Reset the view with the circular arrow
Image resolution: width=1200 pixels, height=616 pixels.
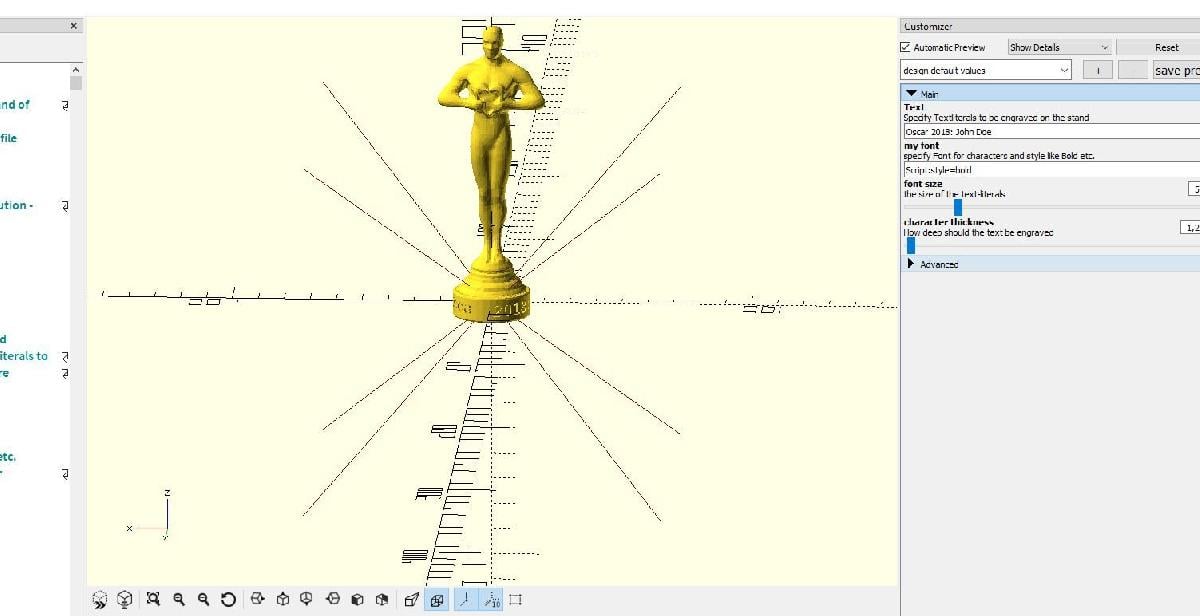tap(228, 600)
